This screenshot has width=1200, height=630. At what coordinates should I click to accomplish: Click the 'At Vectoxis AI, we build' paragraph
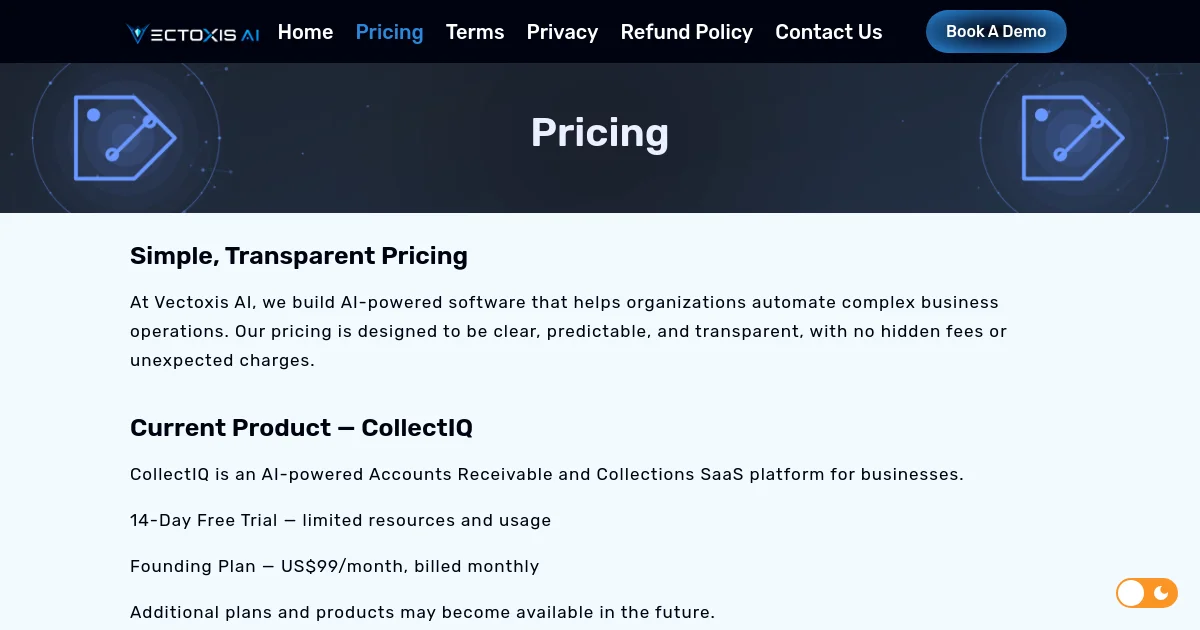[x=569, y=331]
